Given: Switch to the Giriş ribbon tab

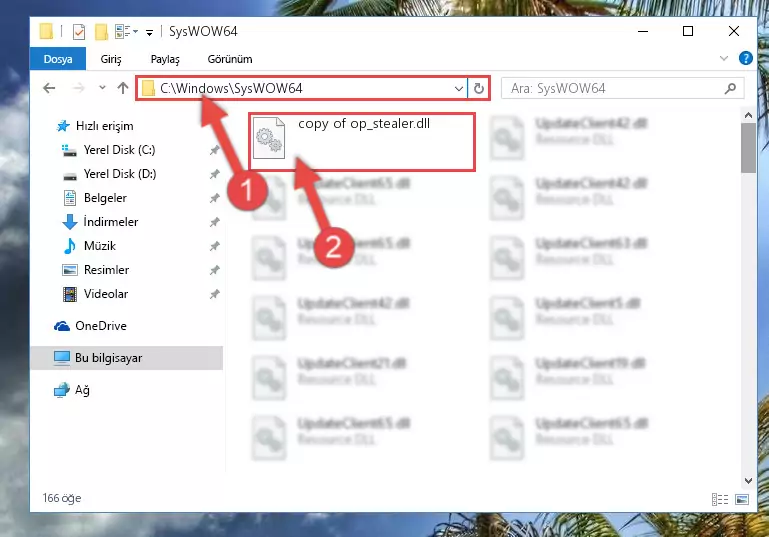Looking at the screenshot, I should 111,59.
